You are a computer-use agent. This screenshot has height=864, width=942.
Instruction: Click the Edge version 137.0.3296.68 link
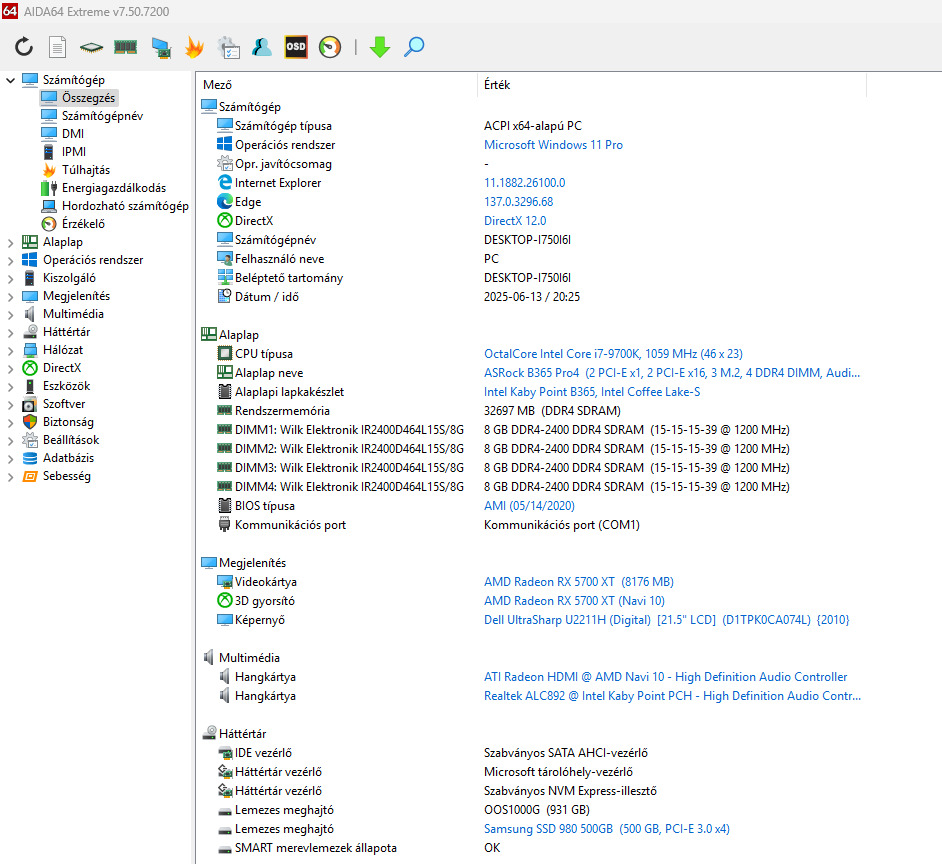(x=518, y=202)
